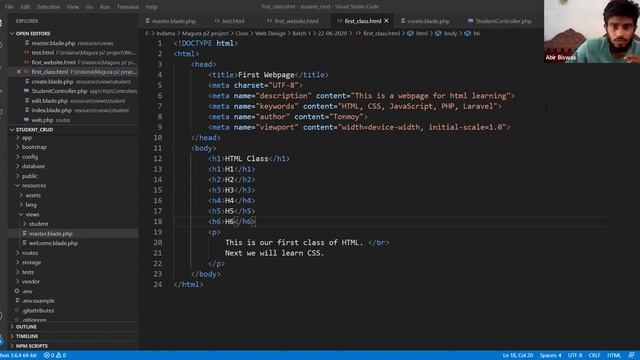640x360 pixels.
Task: Change end of line sequence CRLF
Action: point(594,356)
